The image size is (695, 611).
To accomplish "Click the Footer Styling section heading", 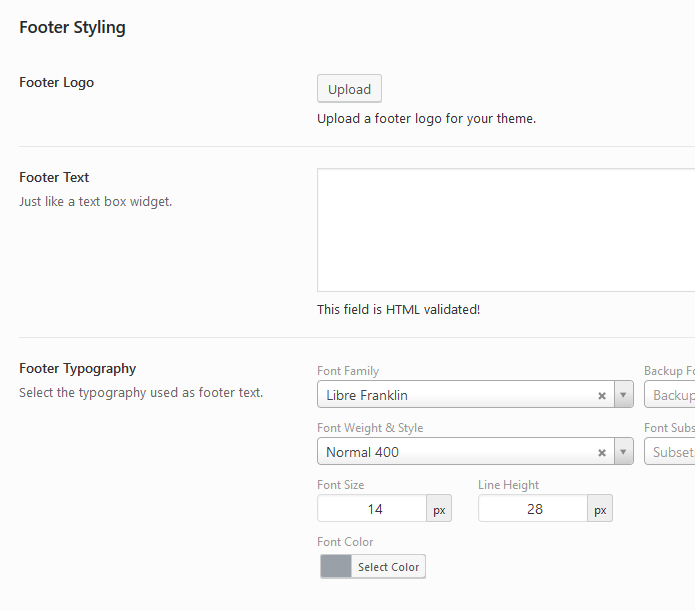I will [x=72, y=27].
